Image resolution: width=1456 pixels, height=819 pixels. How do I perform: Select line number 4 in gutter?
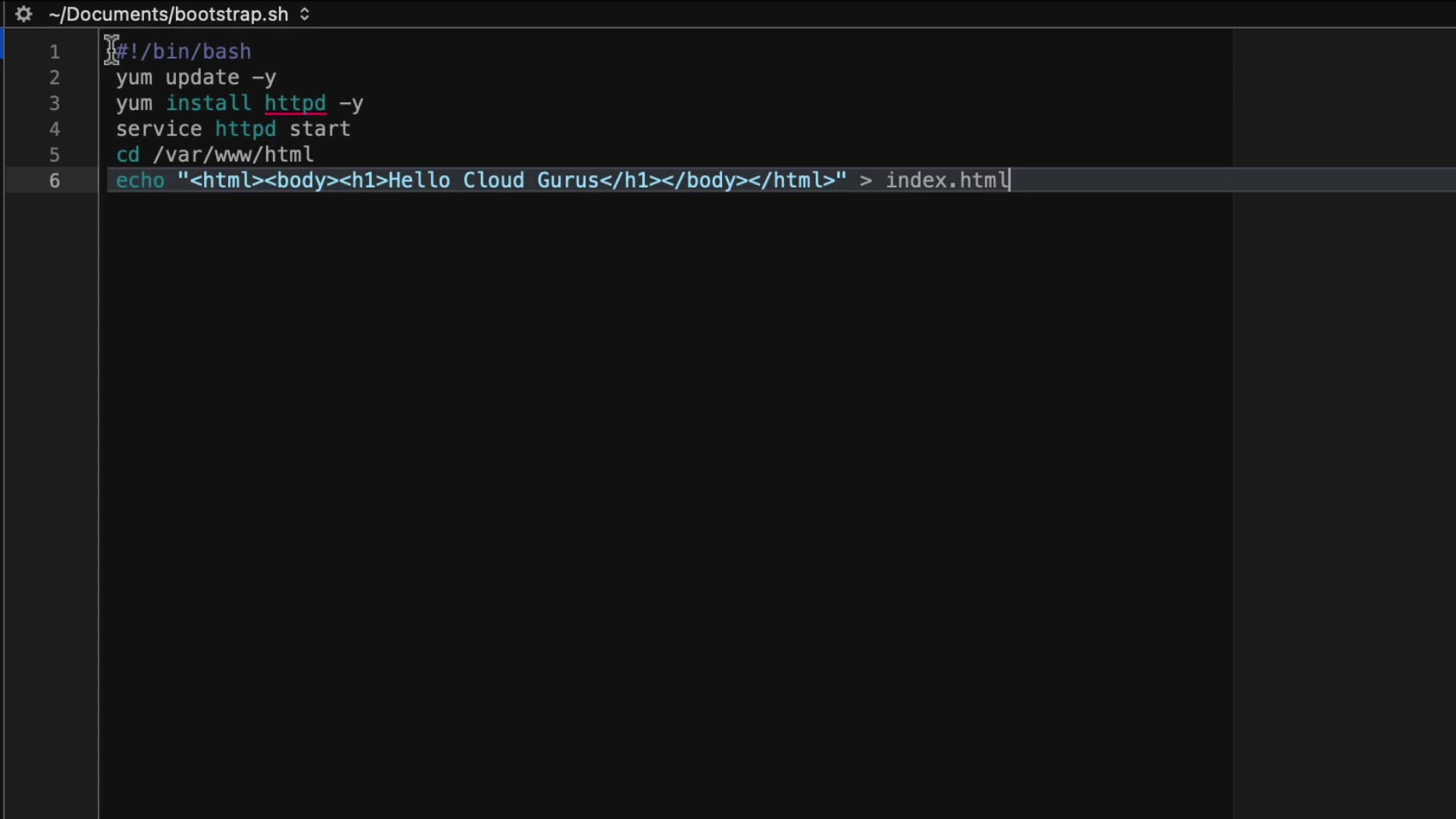pyautogui.click(x=55, y=129)
